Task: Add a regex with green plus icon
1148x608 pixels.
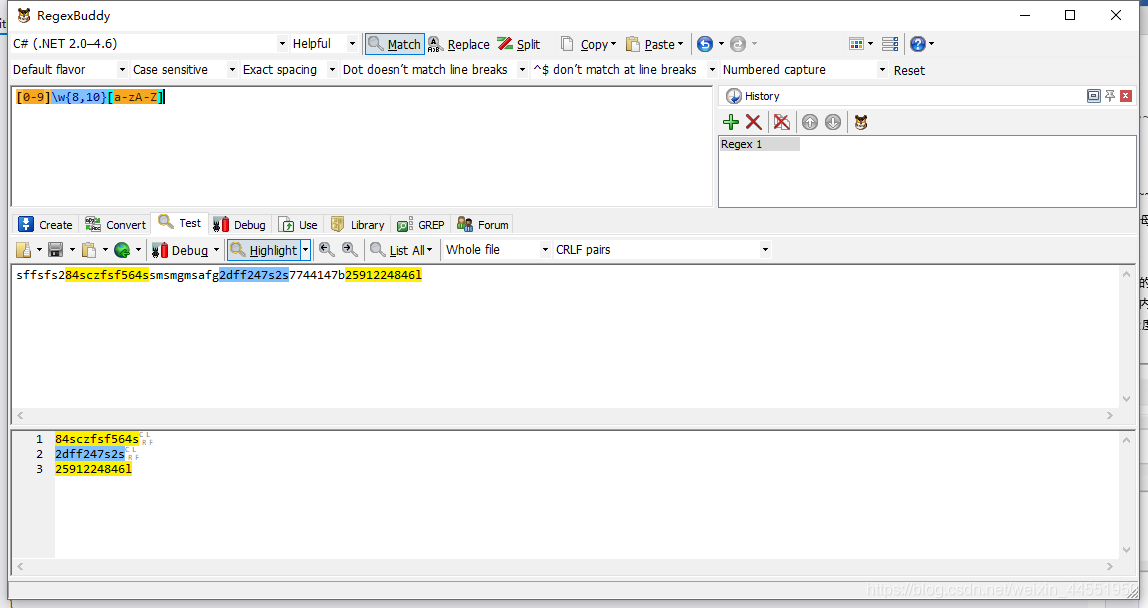Action: click(731, 122)
